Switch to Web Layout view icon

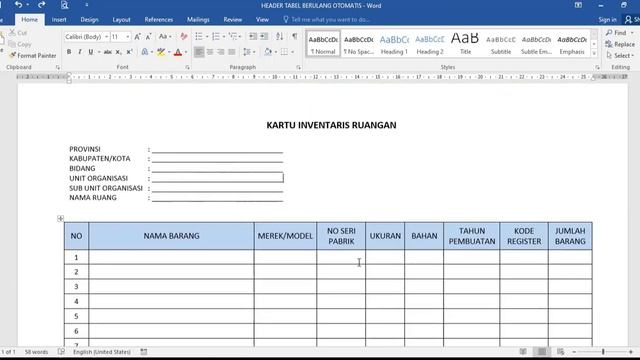tap(561, 352)
